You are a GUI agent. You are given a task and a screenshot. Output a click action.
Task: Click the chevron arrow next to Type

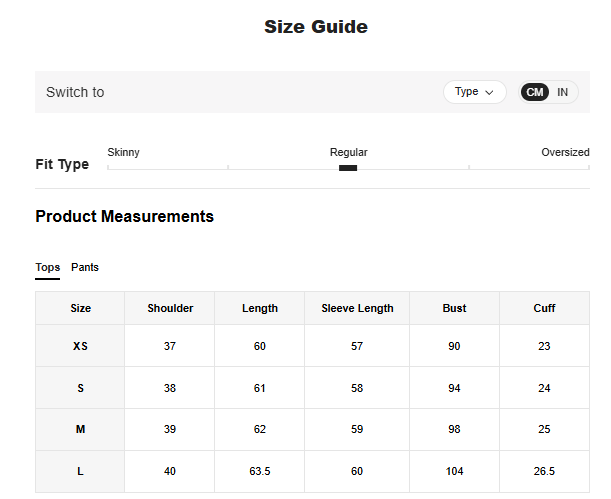point(490,92)
